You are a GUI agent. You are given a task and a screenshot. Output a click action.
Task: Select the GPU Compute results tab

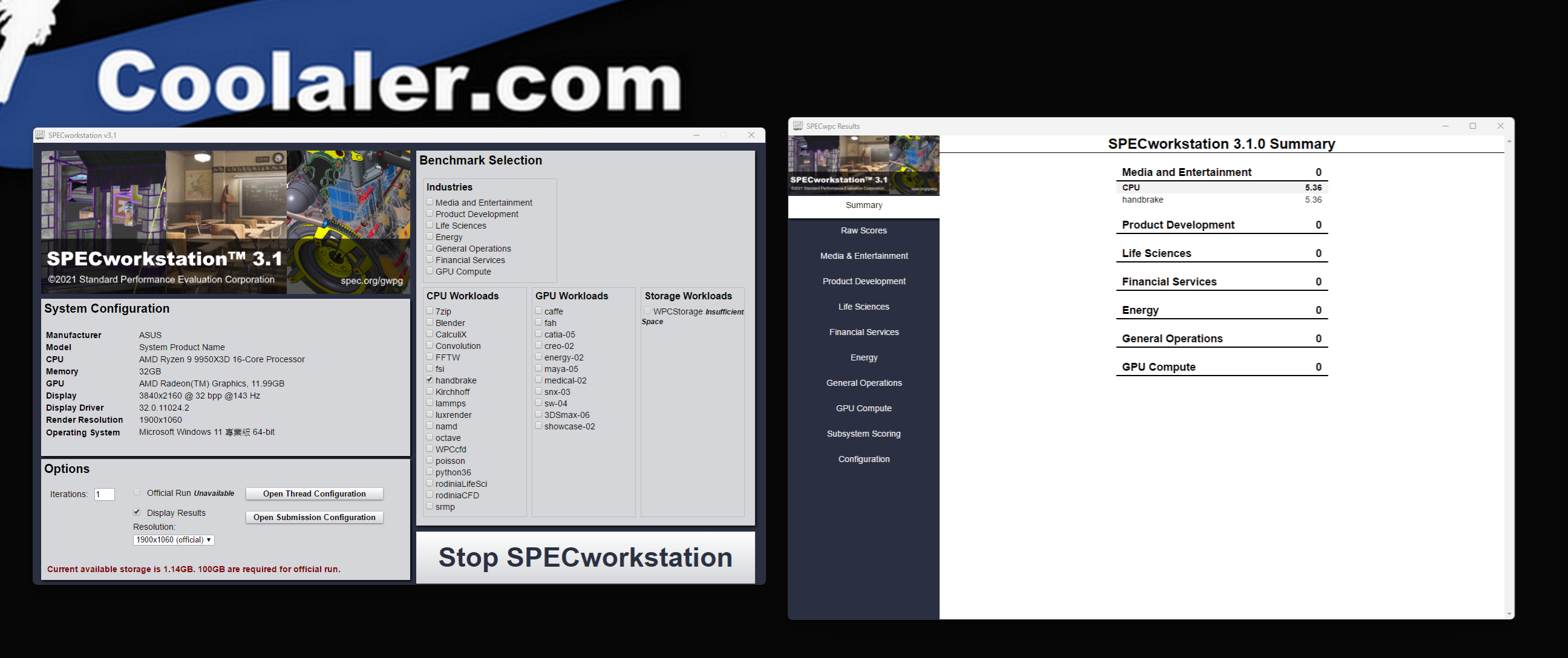(x=864, y=408)
